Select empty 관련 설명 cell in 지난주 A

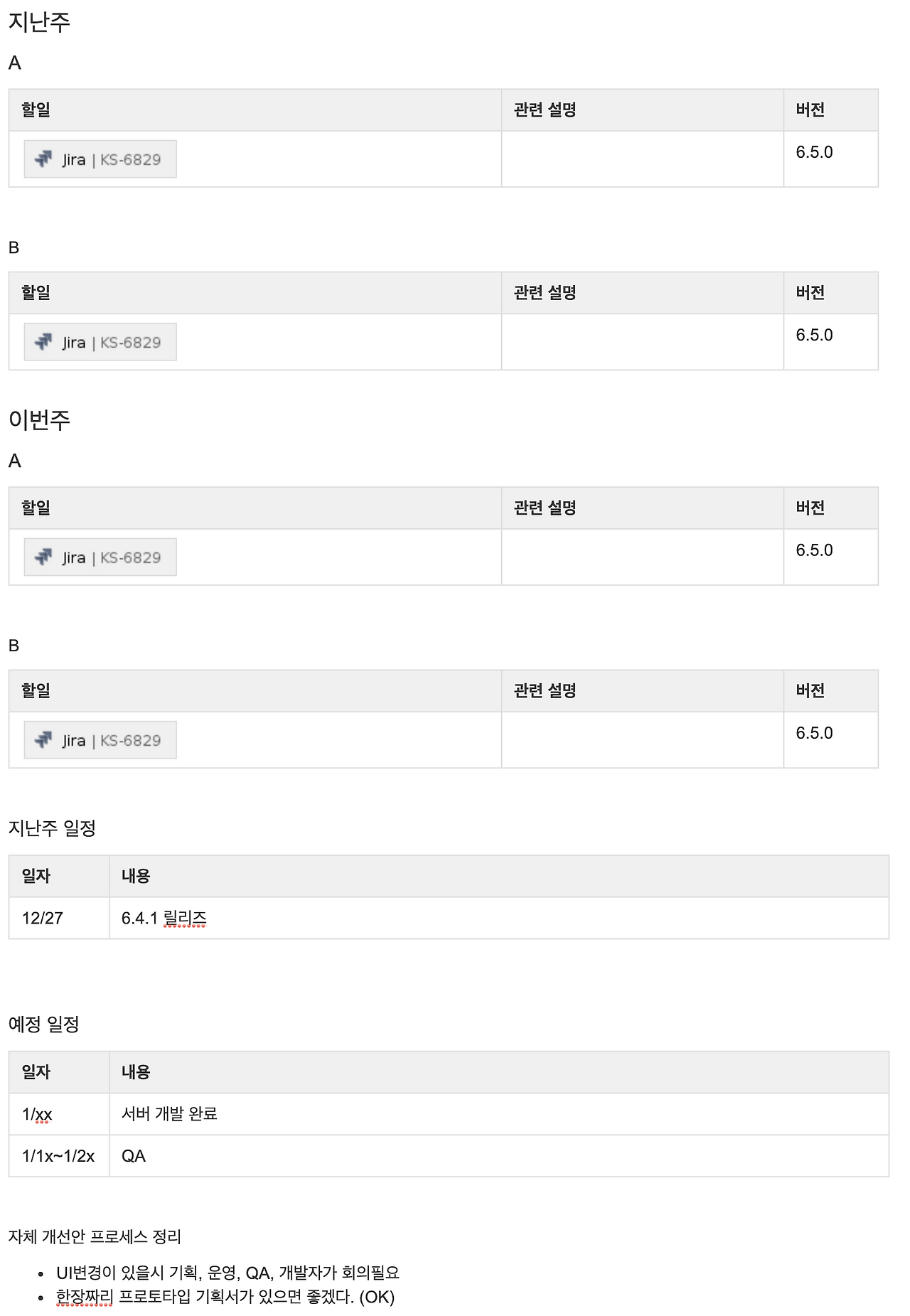(x=642, y=159)
